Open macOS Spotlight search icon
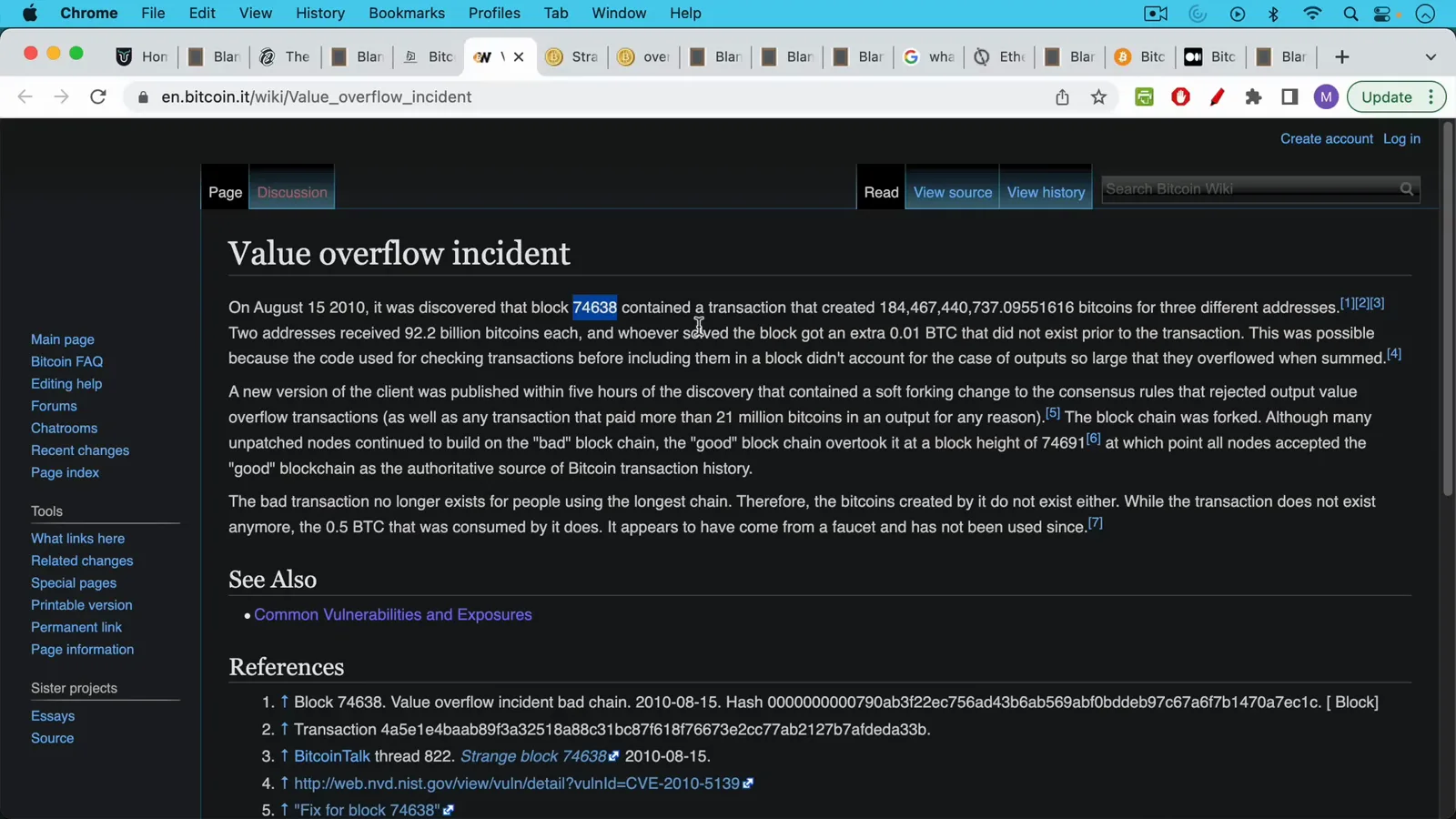Image resolution: width=1456 pixels, height=819 pixels. pyautogui.click(x=1350, y=14)
